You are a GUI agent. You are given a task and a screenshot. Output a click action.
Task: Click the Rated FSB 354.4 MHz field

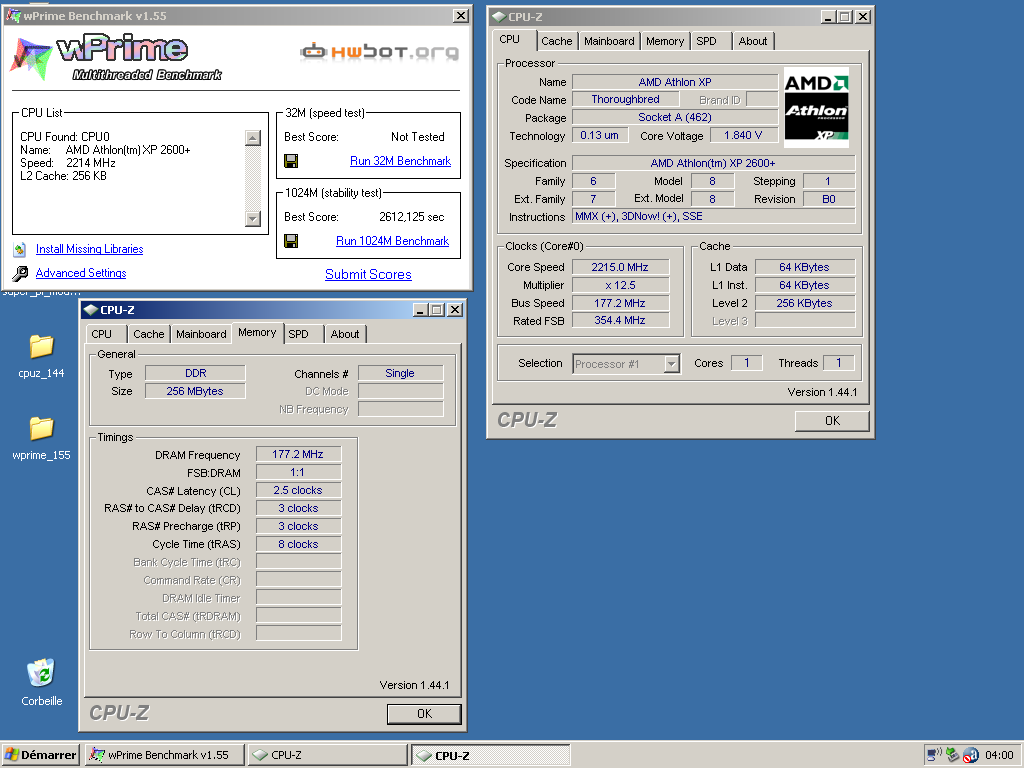pos(620,320)
